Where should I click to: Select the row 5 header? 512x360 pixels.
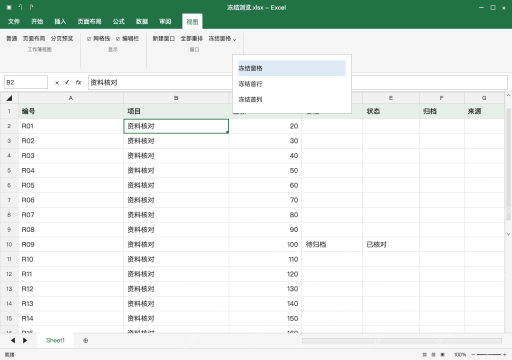coord(9,170)
